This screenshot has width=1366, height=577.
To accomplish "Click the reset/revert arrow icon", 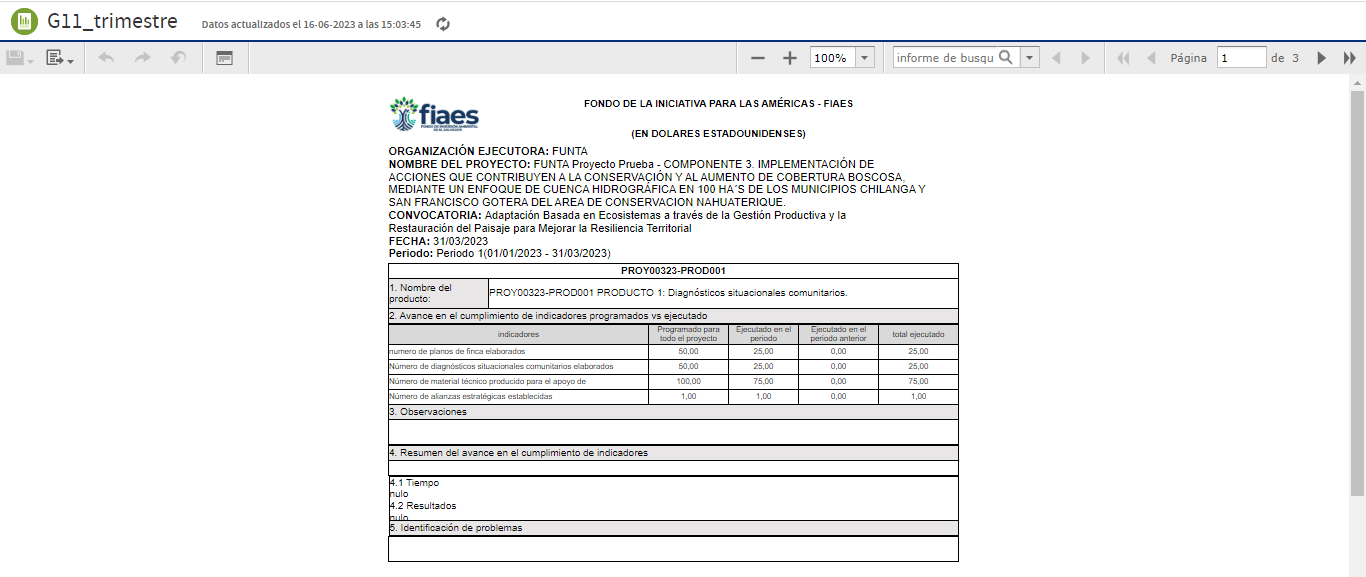I will [x=179, y=59].
